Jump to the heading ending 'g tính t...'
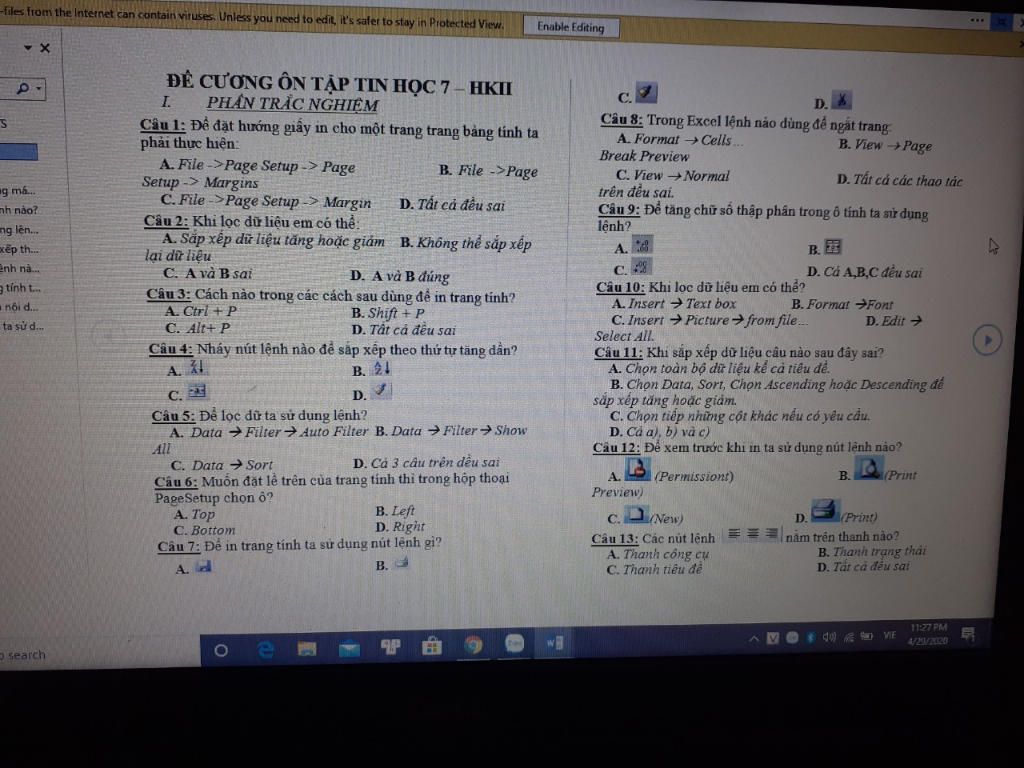 click(x=20, y=287)
